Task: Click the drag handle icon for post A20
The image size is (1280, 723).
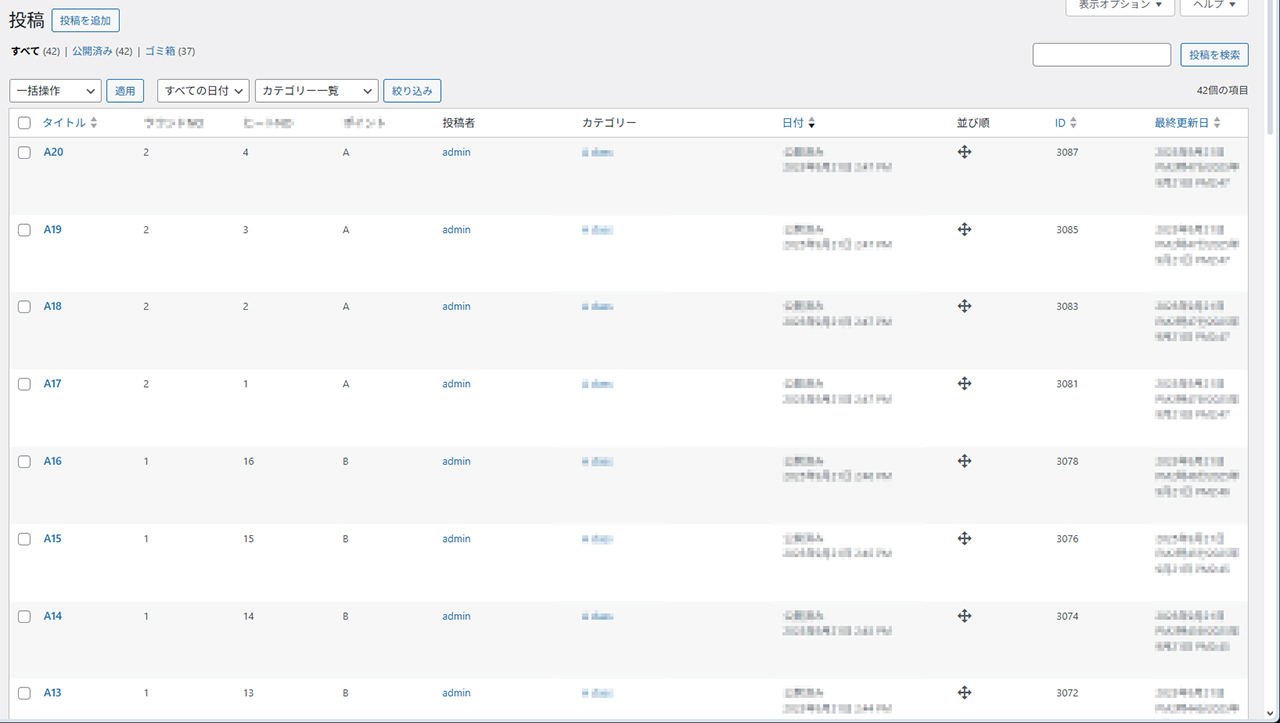Action: 964,152
